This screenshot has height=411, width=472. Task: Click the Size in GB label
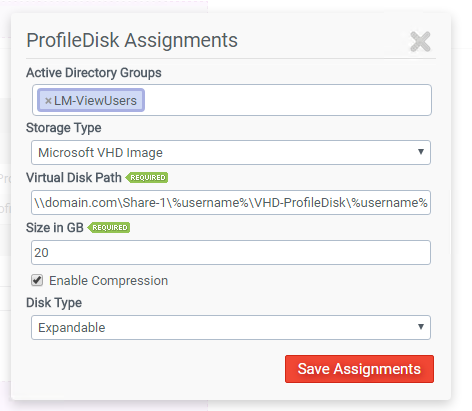(x=55, y=228)
